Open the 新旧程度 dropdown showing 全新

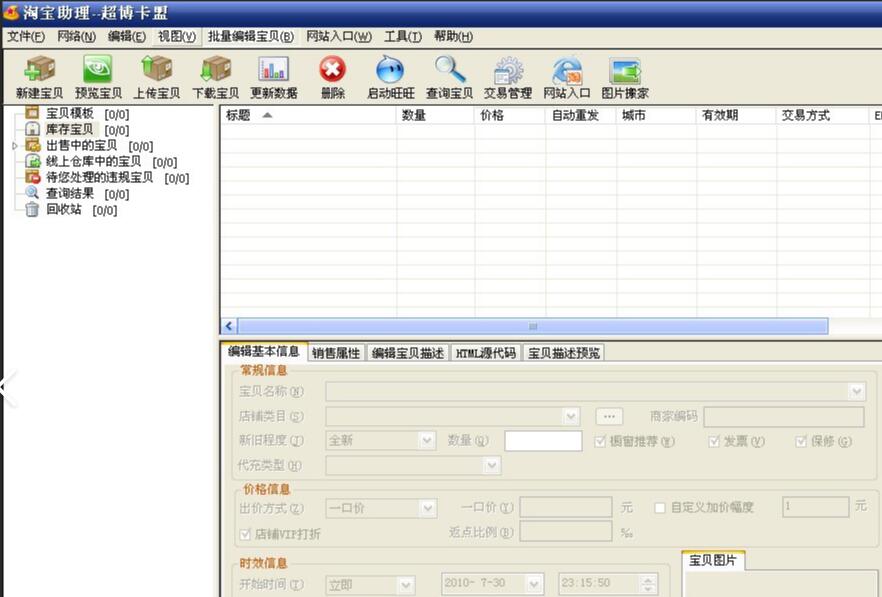428,440
